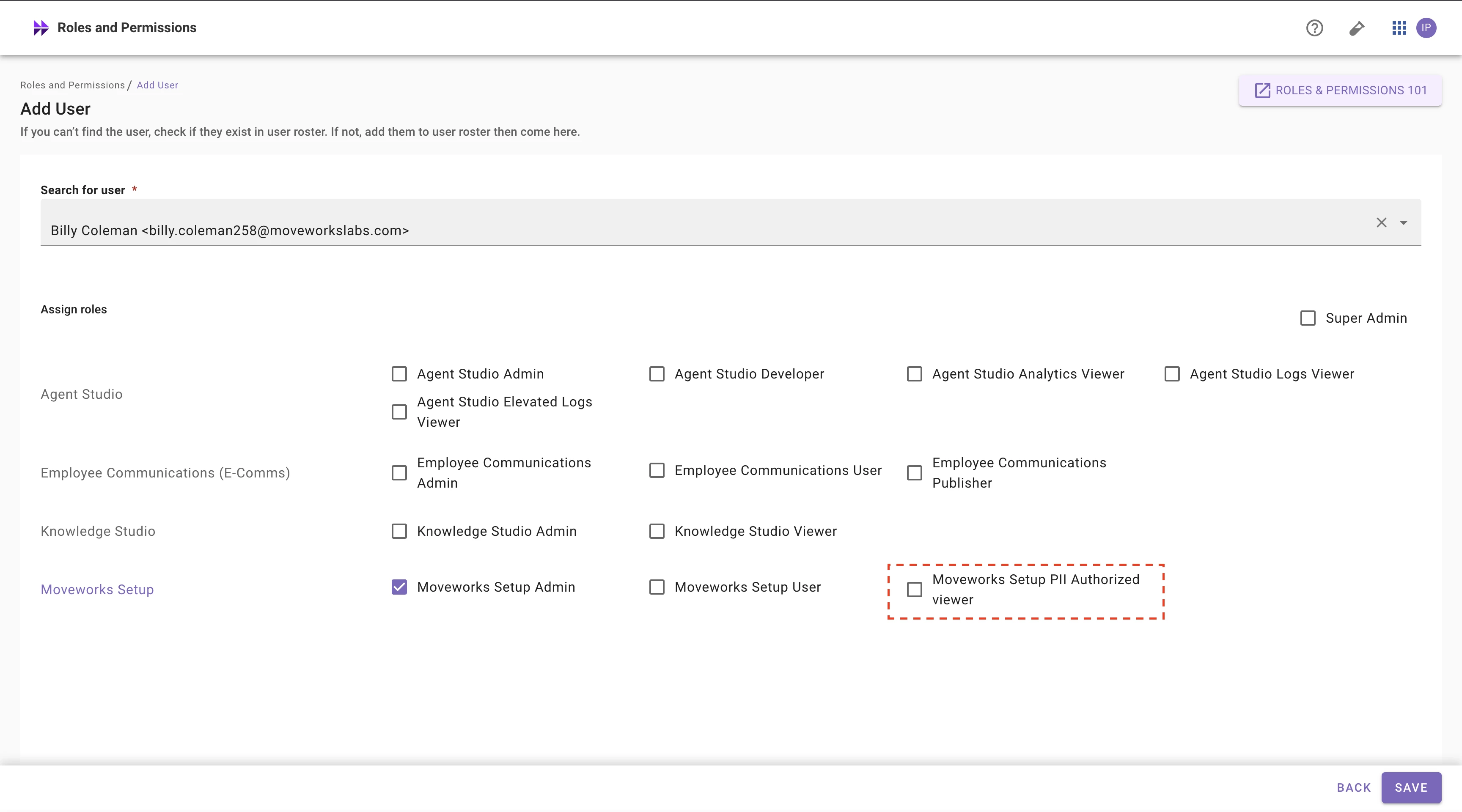Expand the user search dropdown arrow
Image resolution: width=1462 pixels, height=812 pixels.
[x=1404, y=222]
